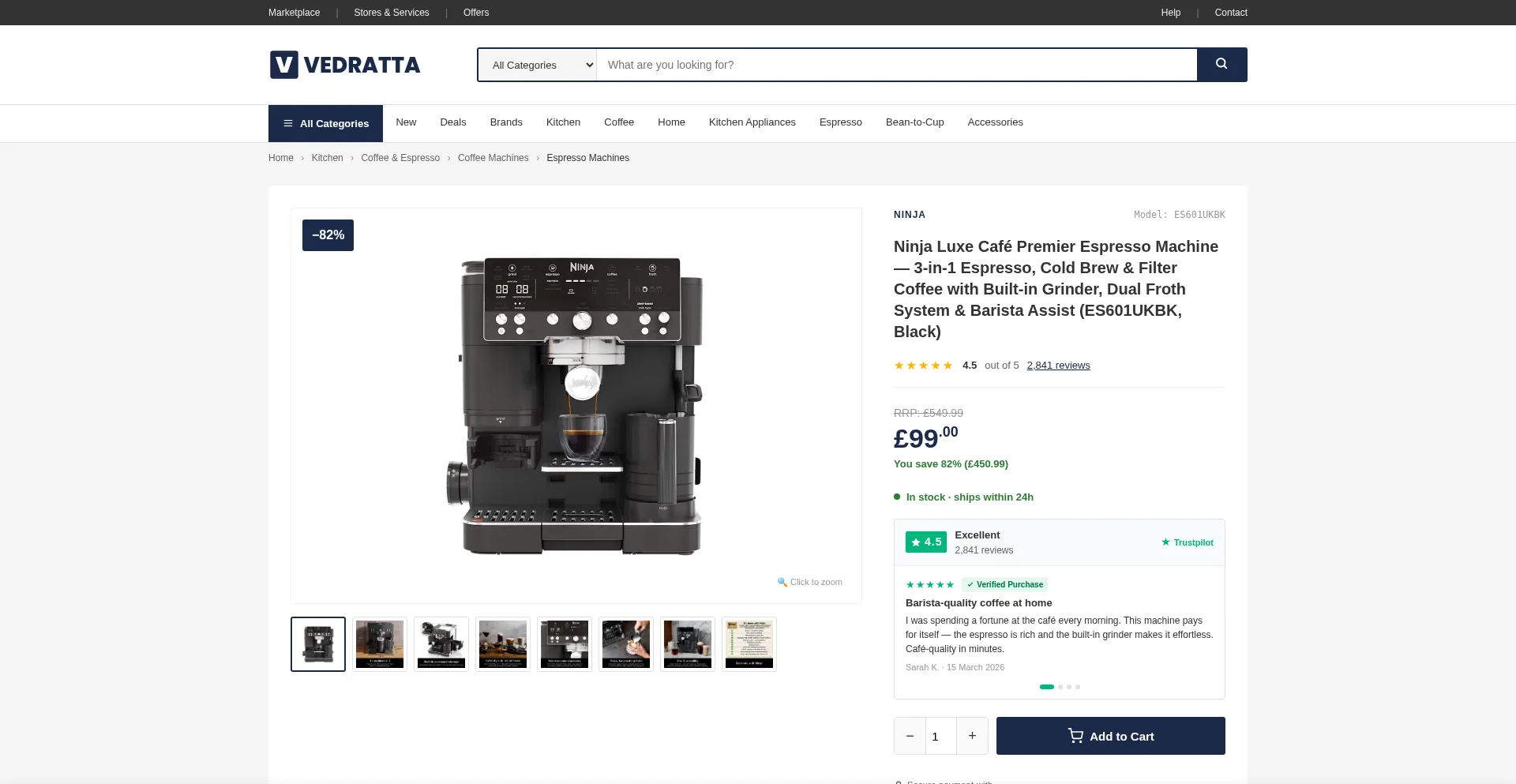Open the 2,841 reviews link
The width and height of the screenshot is (1516, 784).
pyautogui.click(x=1058, y=366)
